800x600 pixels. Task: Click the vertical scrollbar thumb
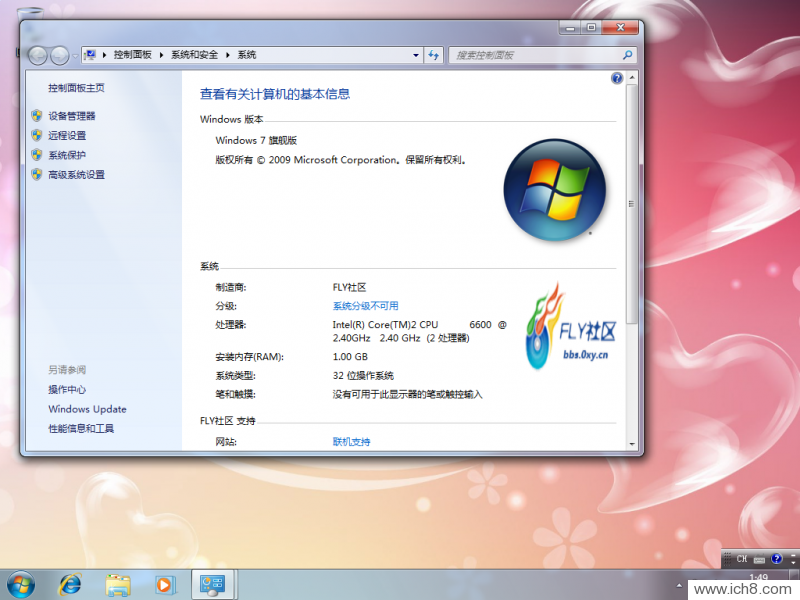pos(632,204)
